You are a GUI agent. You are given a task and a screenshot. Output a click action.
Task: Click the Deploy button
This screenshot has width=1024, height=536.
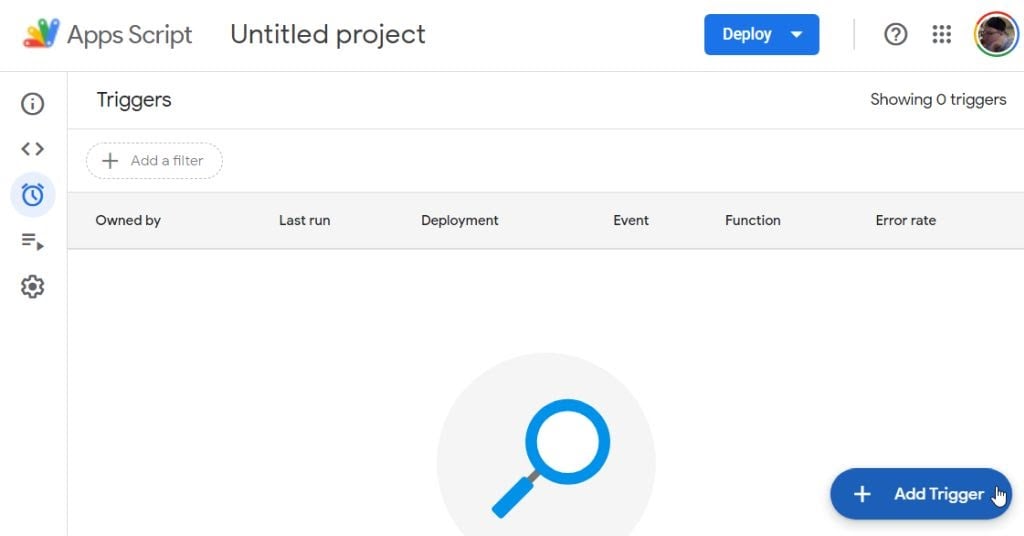747,34
